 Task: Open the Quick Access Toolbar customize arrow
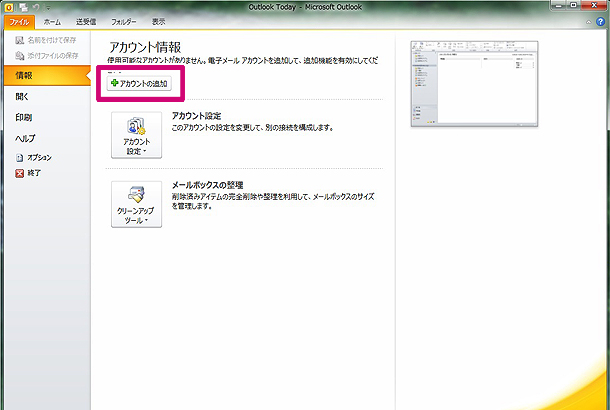click(x=48, y=7)
